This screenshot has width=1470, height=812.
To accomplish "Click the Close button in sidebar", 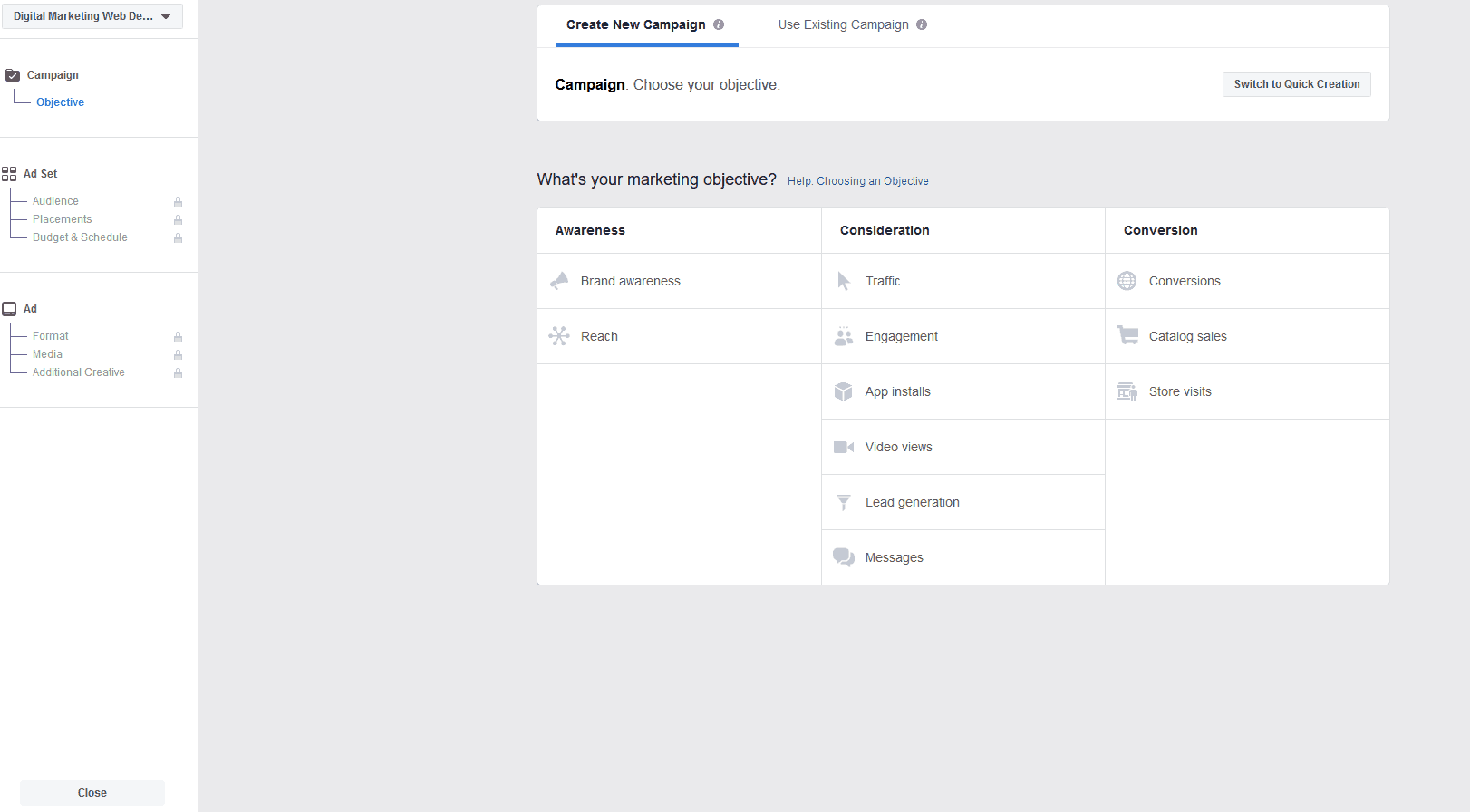I will pos(92,793).
